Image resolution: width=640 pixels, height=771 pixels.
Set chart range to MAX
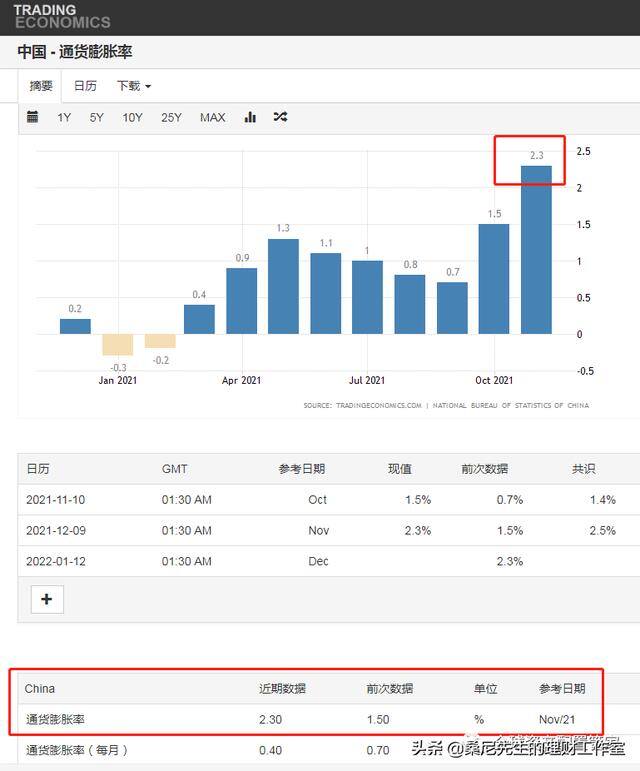212,118
